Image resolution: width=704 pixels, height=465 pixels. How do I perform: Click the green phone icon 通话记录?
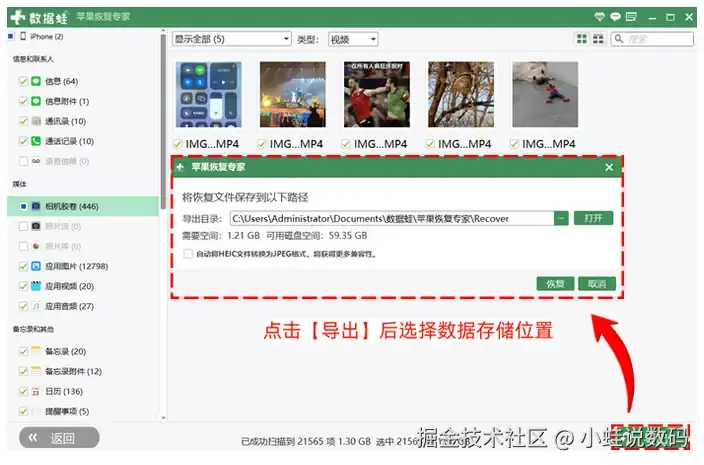[36, 141]
